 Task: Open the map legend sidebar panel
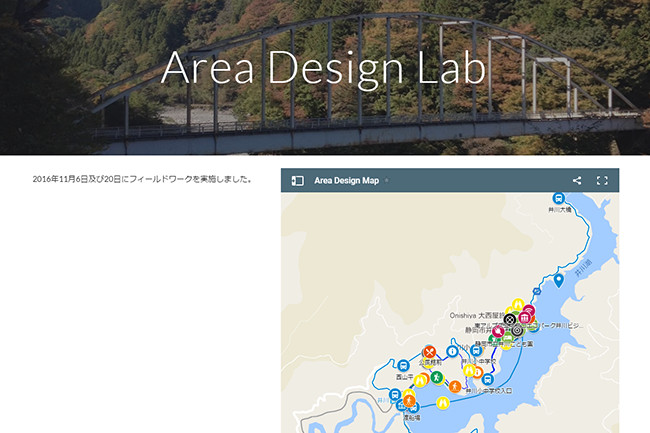coord(297,181)
